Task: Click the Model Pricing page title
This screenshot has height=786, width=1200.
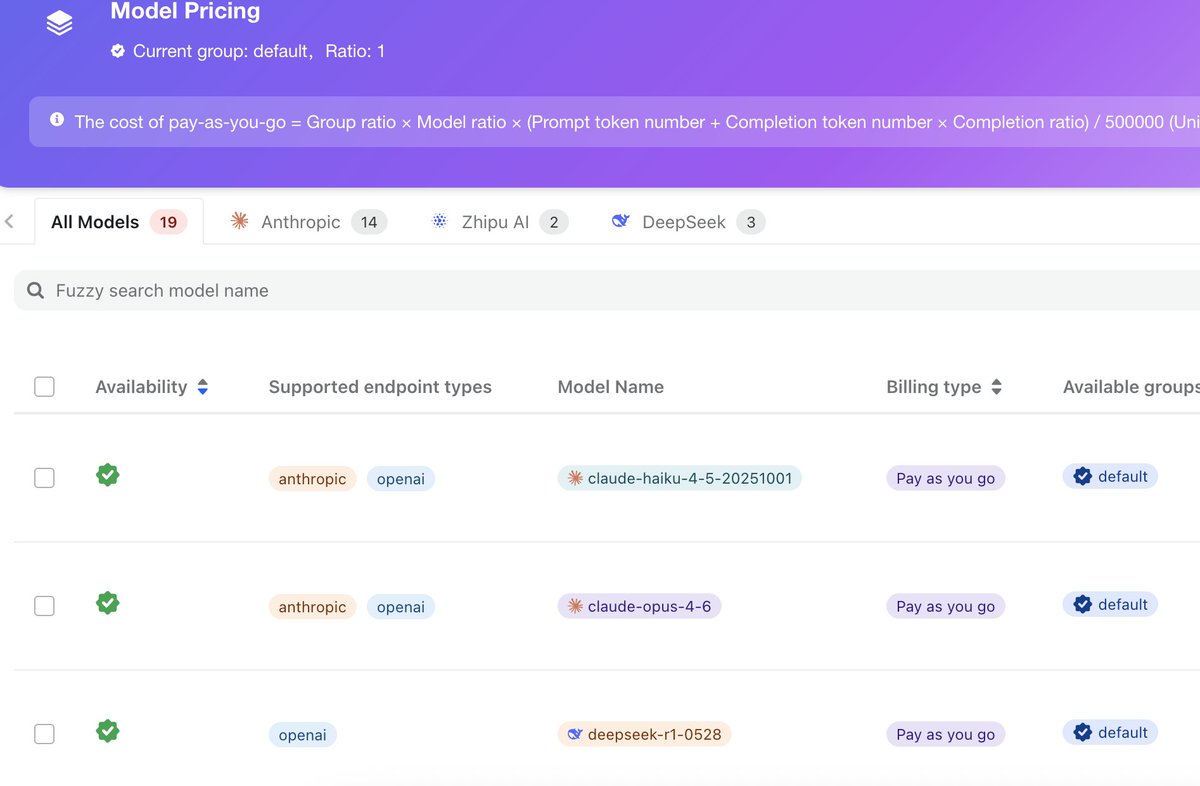Action: click(185, 12)
